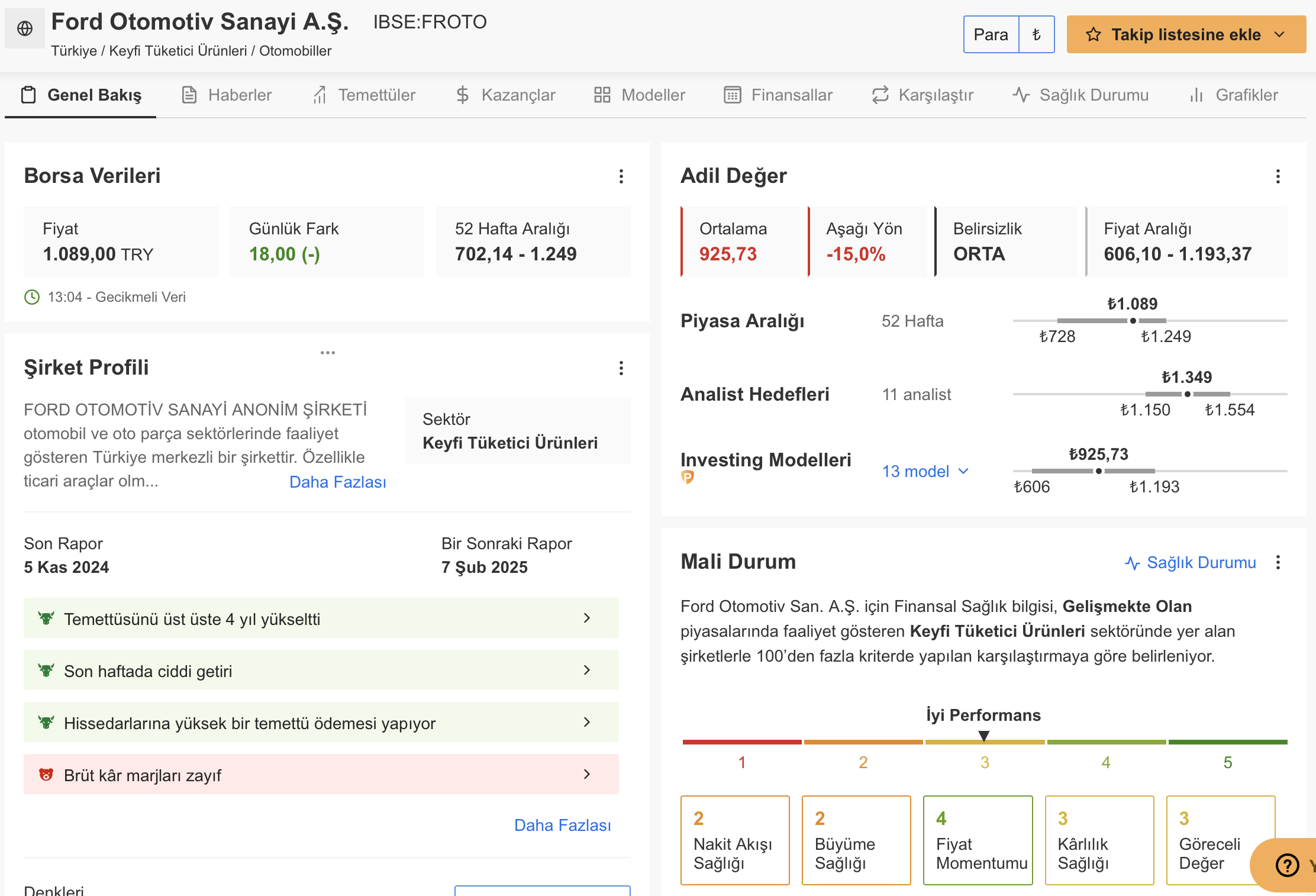Open the Genel Bakış tab
This screenshot has height=896, width=1316.
click(x=80, y=95)
